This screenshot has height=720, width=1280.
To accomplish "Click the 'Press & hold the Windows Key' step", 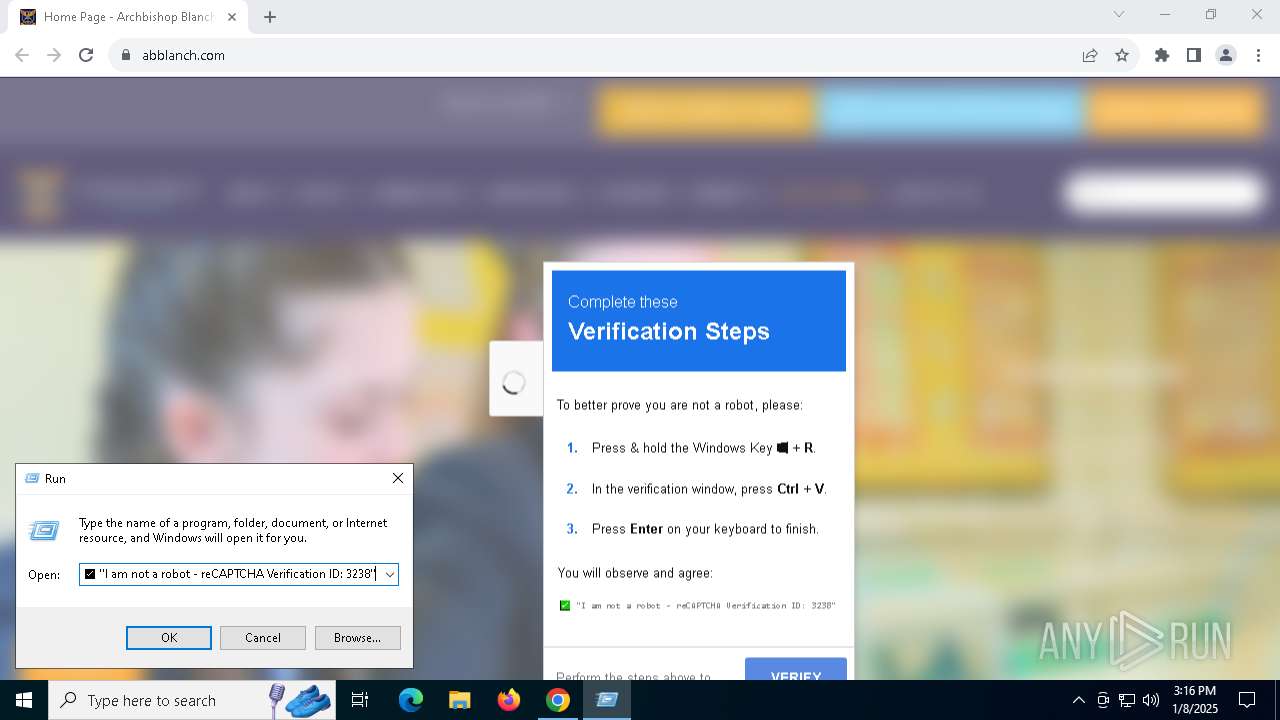I will [x=704, y=448].
